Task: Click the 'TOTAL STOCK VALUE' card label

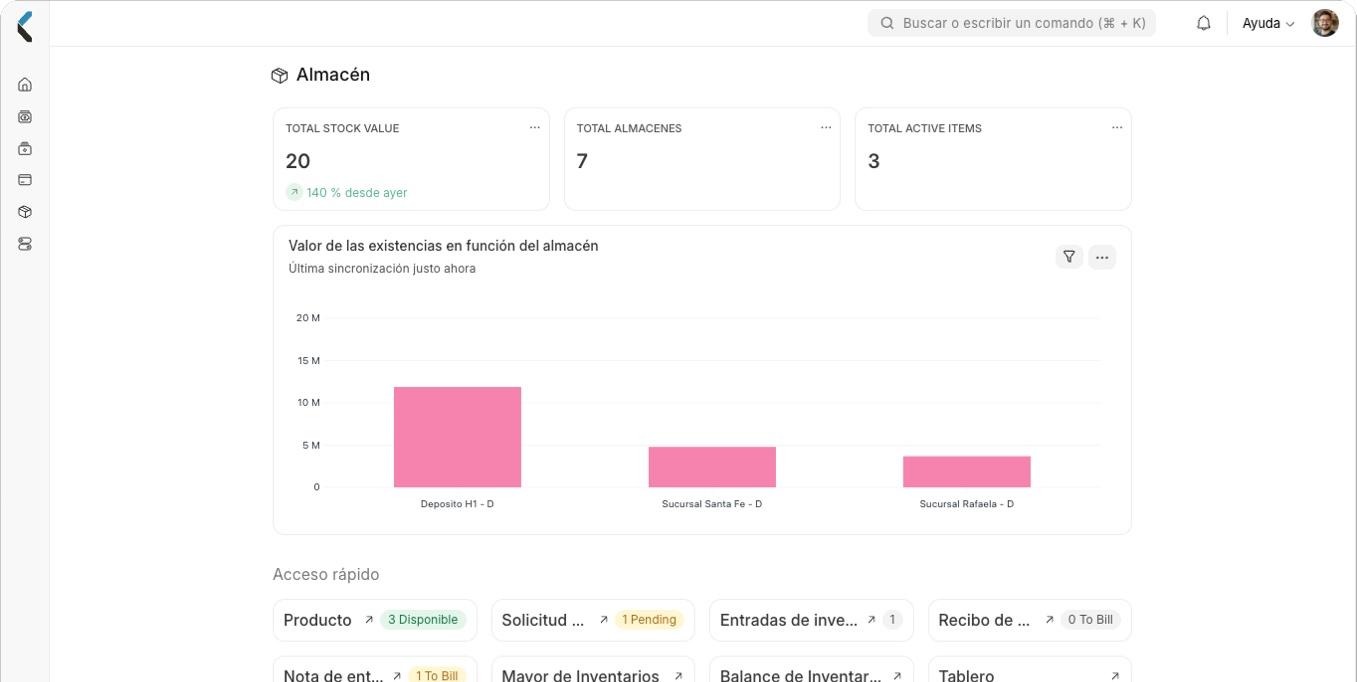Action: [342, 128]
